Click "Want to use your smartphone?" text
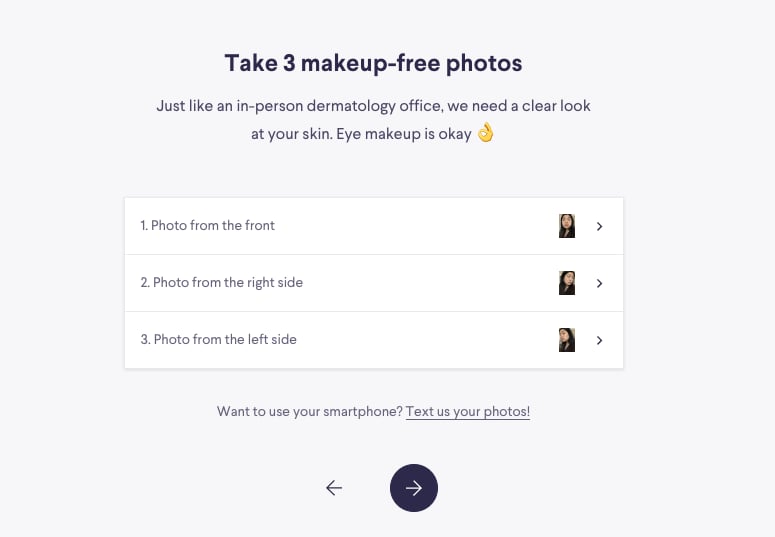Image resolution: width=775 pixels, height=537 pixels. click(310, 411)
